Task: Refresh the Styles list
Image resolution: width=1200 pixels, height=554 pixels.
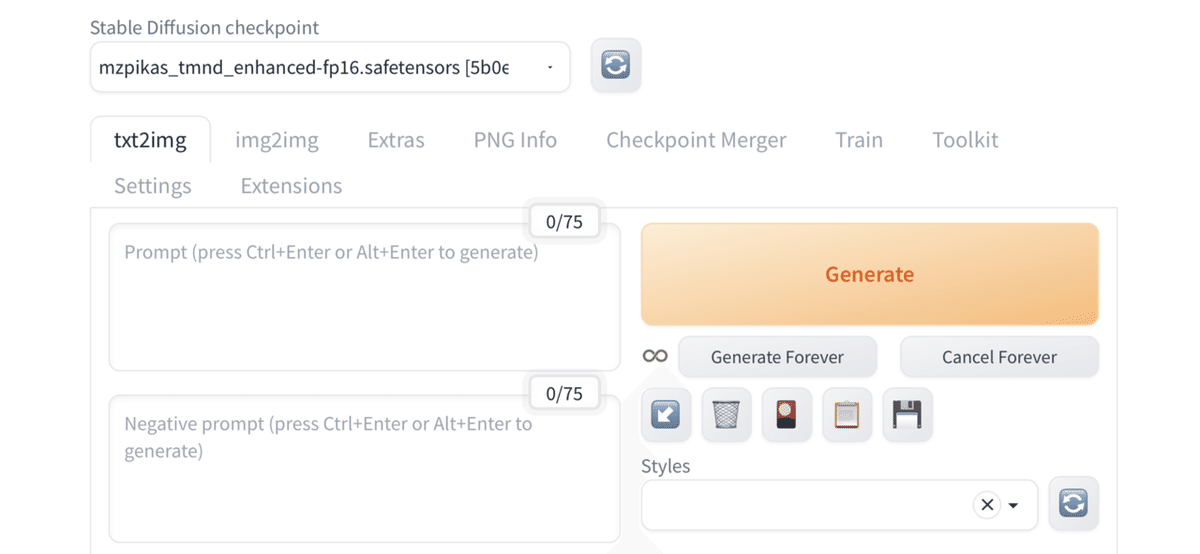Action: tap(1074, 504)
